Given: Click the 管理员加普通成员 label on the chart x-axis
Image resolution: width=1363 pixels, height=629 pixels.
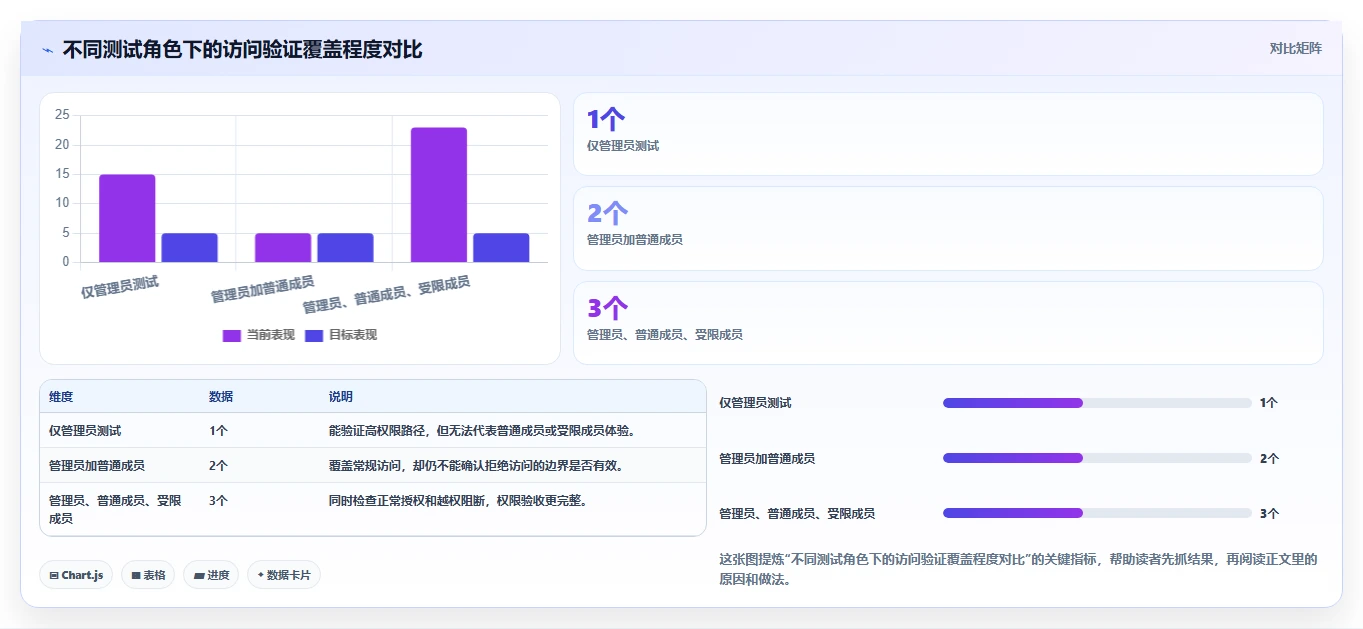Looking at the screenshot, I should click(262, 289).
